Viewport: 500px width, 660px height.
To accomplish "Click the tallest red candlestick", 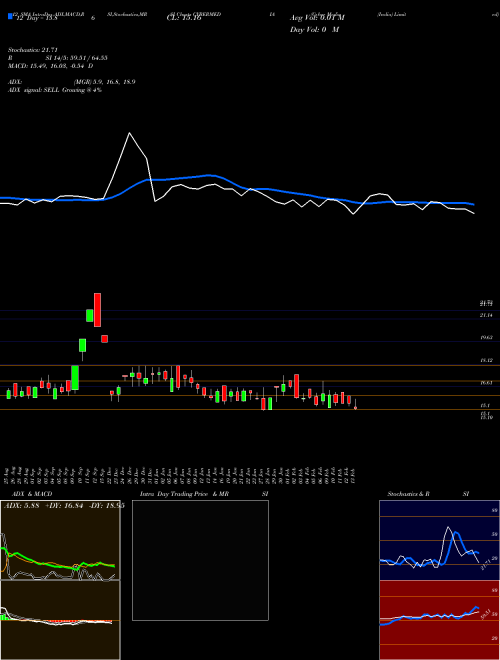I will 97,310.
